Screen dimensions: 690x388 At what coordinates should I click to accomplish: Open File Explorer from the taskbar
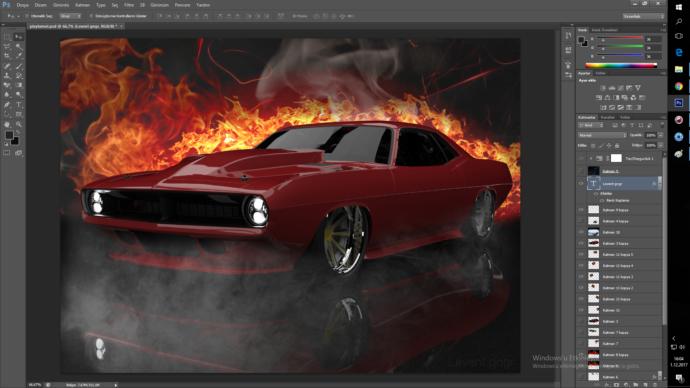pyautogui.click(x=679, y=69)
